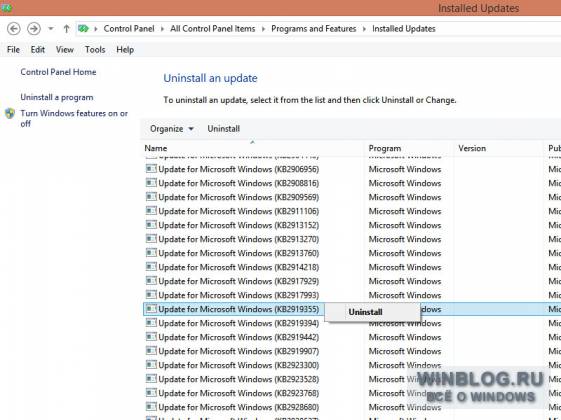
Task: Click the icon of update KB2919355
Action: coord(151,308)
